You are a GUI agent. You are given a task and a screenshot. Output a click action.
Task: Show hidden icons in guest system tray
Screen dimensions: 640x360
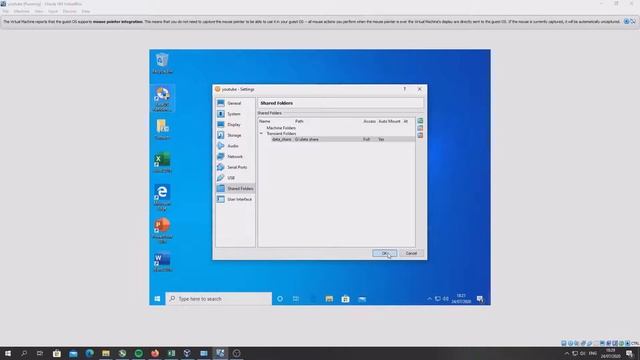(x=429, y=299)
